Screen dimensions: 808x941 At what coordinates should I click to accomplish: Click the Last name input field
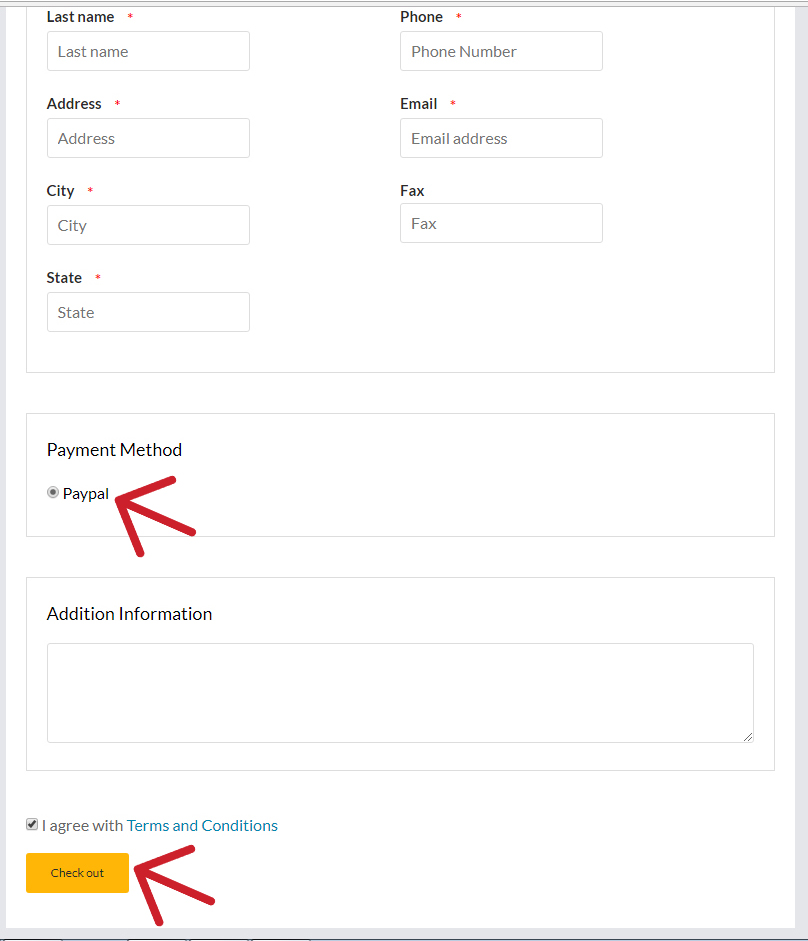point(148,51)
